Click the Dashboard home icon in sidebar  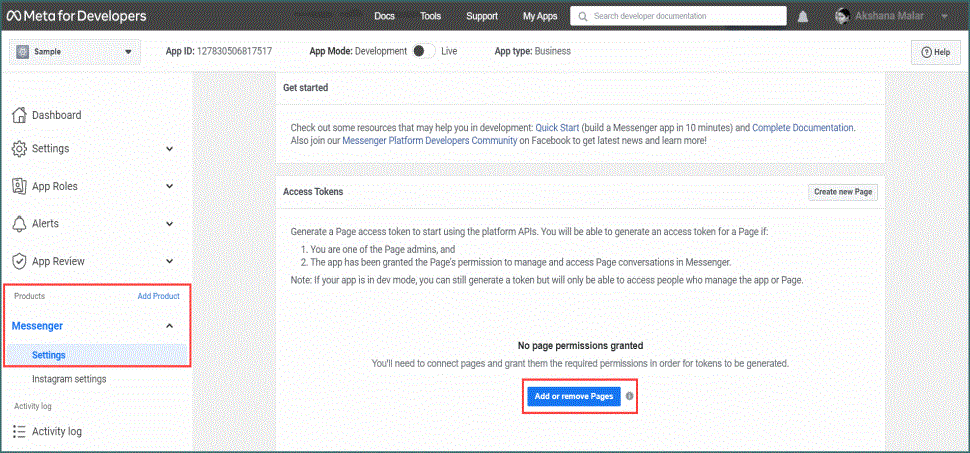tap(19, 115)
